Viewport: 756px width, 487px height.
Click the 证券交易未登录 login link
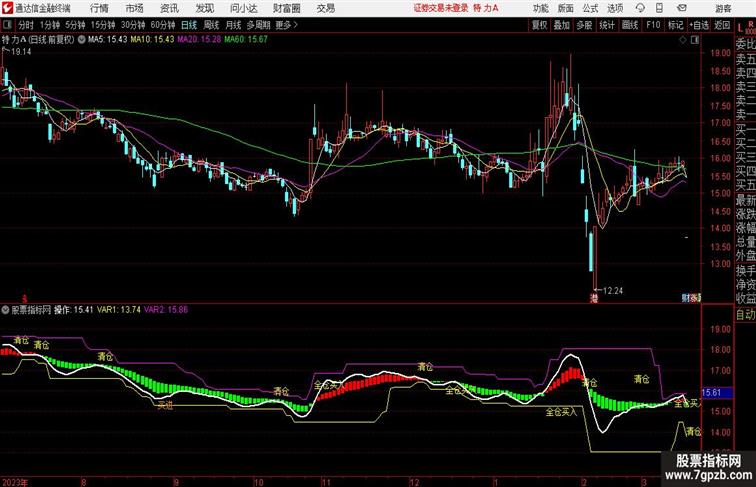point(441,8)
